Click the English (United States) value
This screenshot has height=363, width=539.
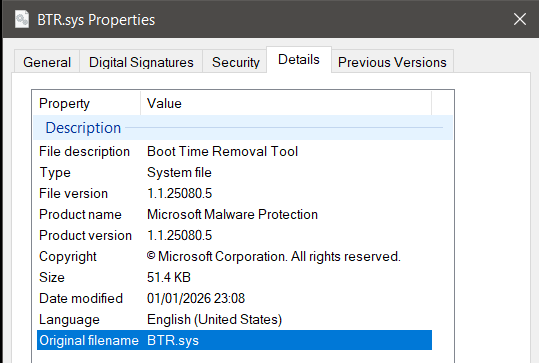214,320
